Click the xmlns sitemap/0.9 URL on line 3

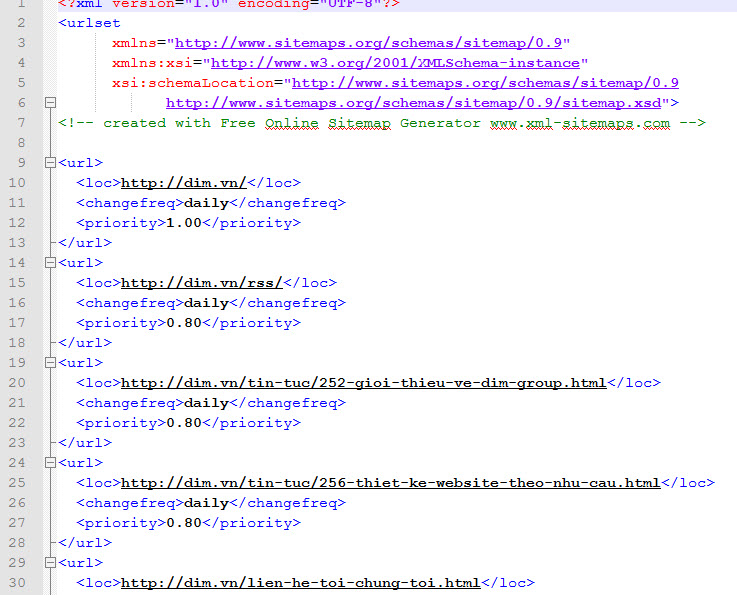point(371,43)
